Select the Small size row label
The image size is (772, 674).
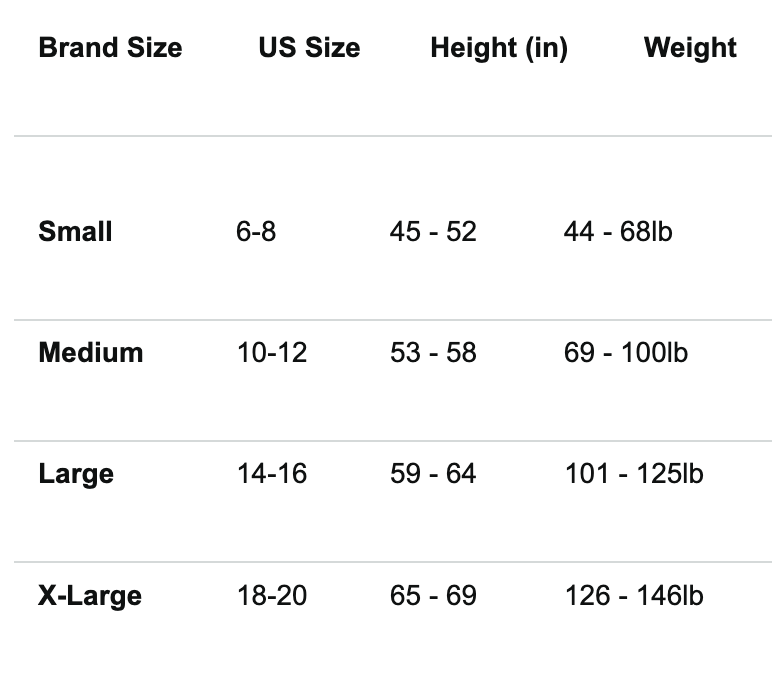[75, 231]
